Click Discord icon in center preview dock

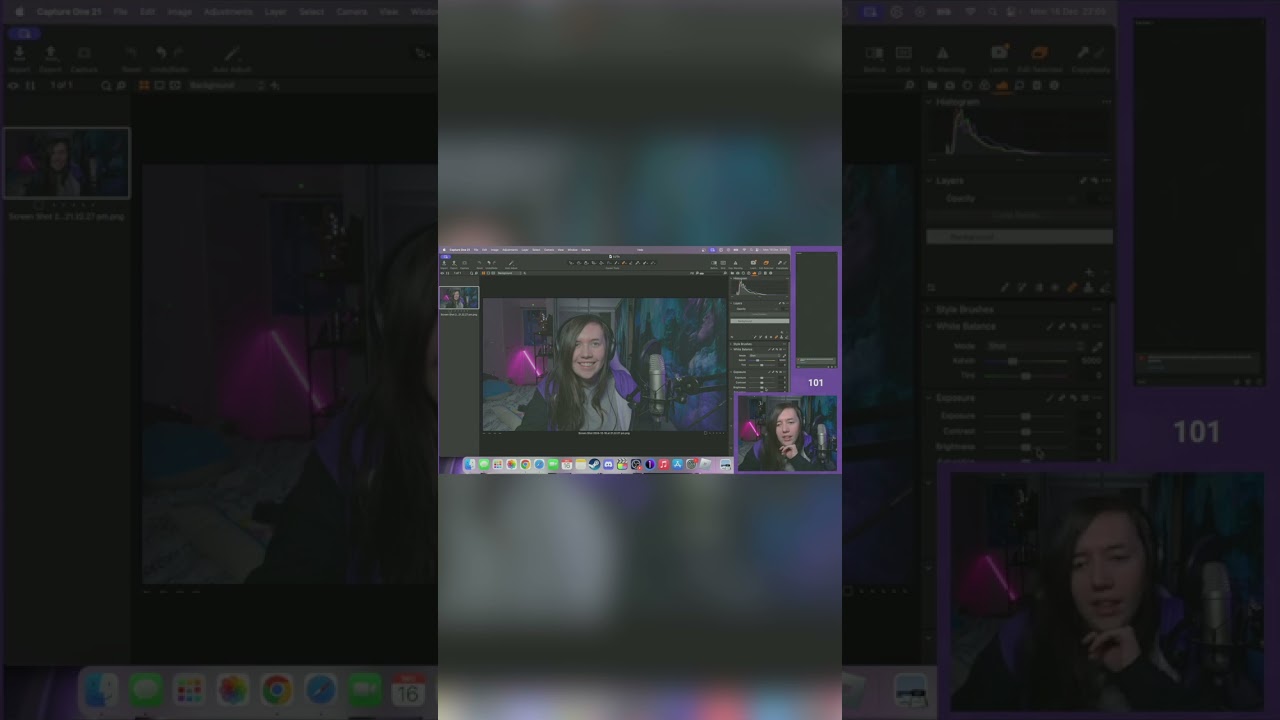pyautogui.click(x=608, y=465)
